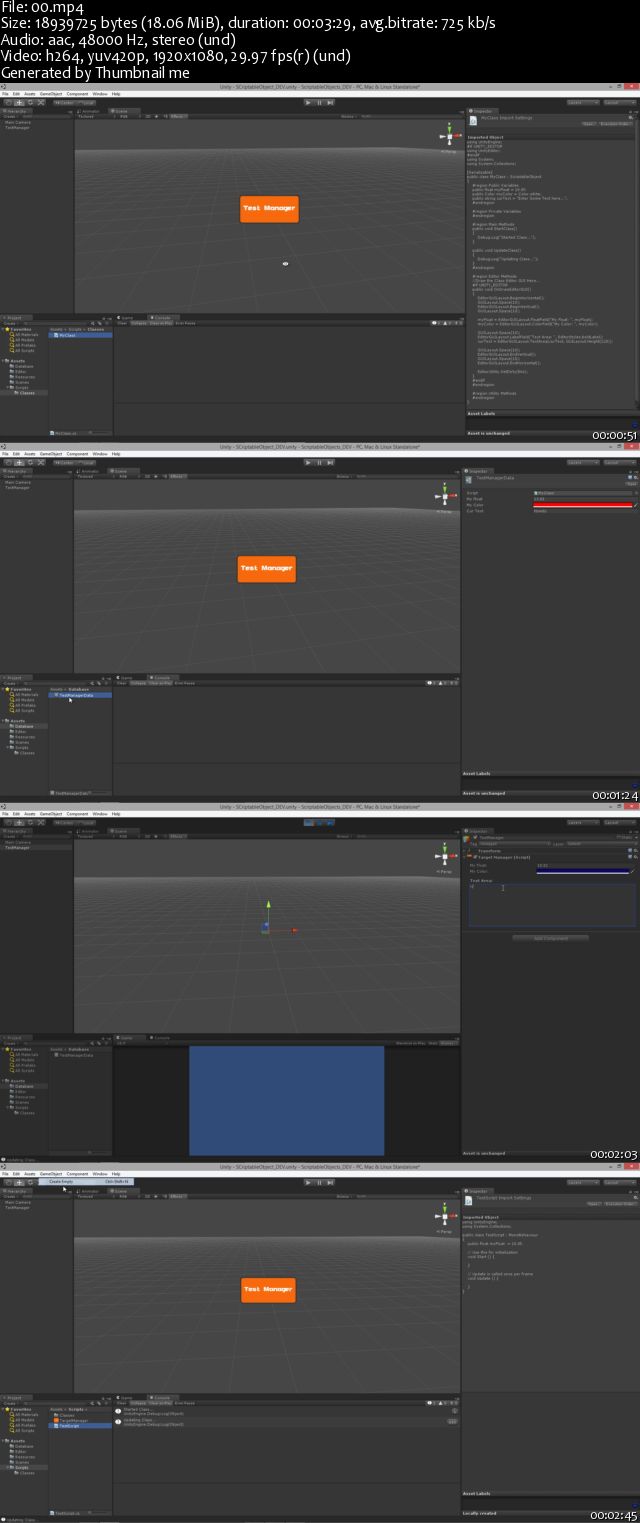Expand the Scripts folder in the 00:01:24 Project panel

[x=9, y=747]
